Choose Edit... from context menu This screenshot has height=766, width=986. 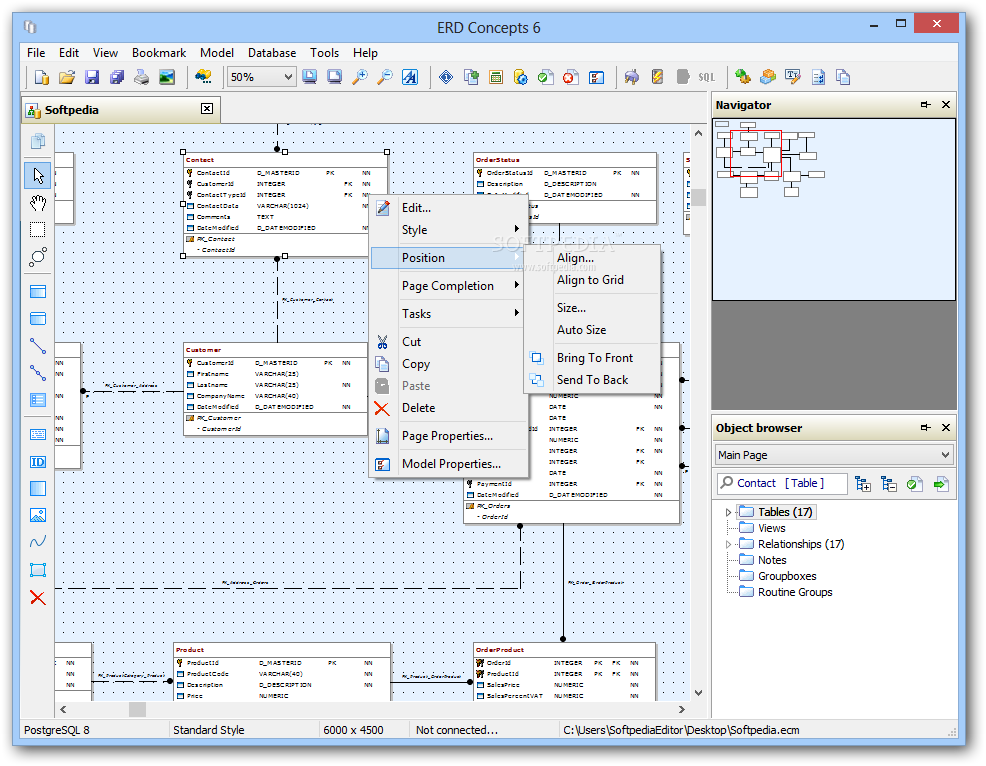[448, 208]
